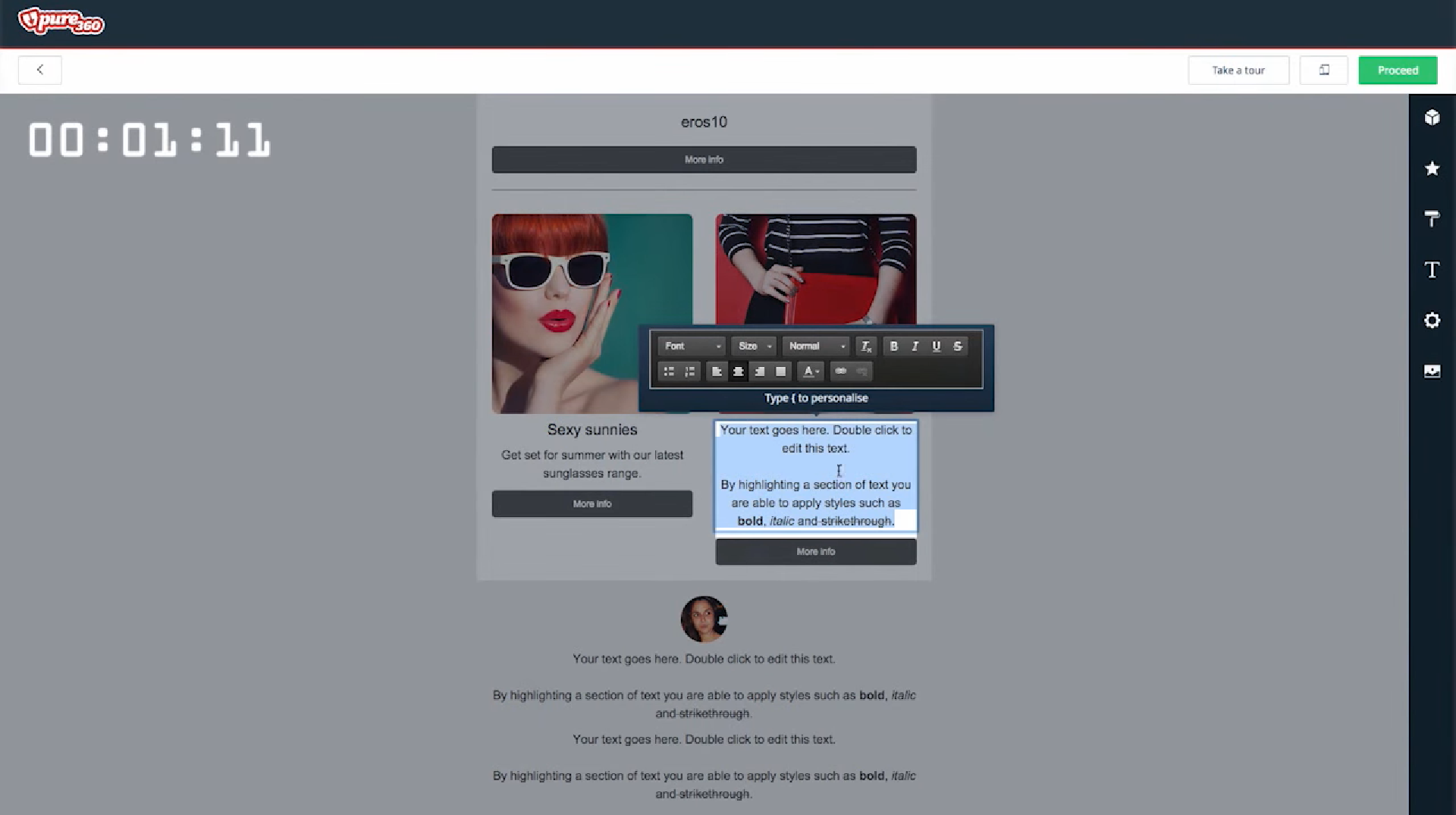This screenshot has height=815, width=1456.
Task: Toggle strikethrough formatting
Action: [958, 346]
